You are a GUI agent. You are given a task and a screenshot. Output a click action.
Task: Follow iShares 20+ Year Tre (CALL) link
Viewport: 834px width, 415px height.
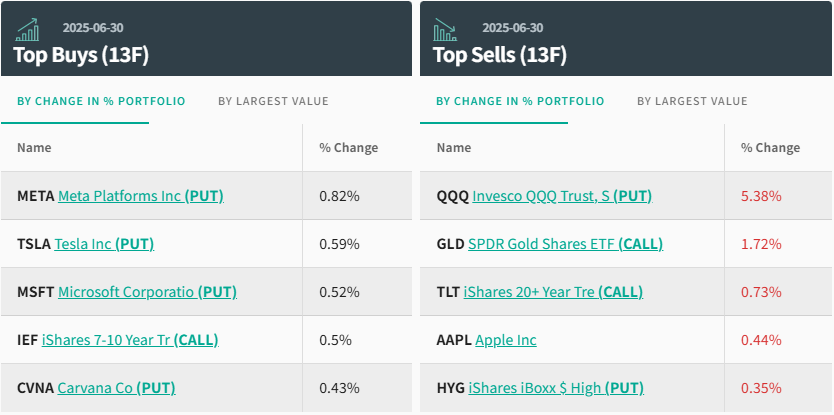pos(553,292)
